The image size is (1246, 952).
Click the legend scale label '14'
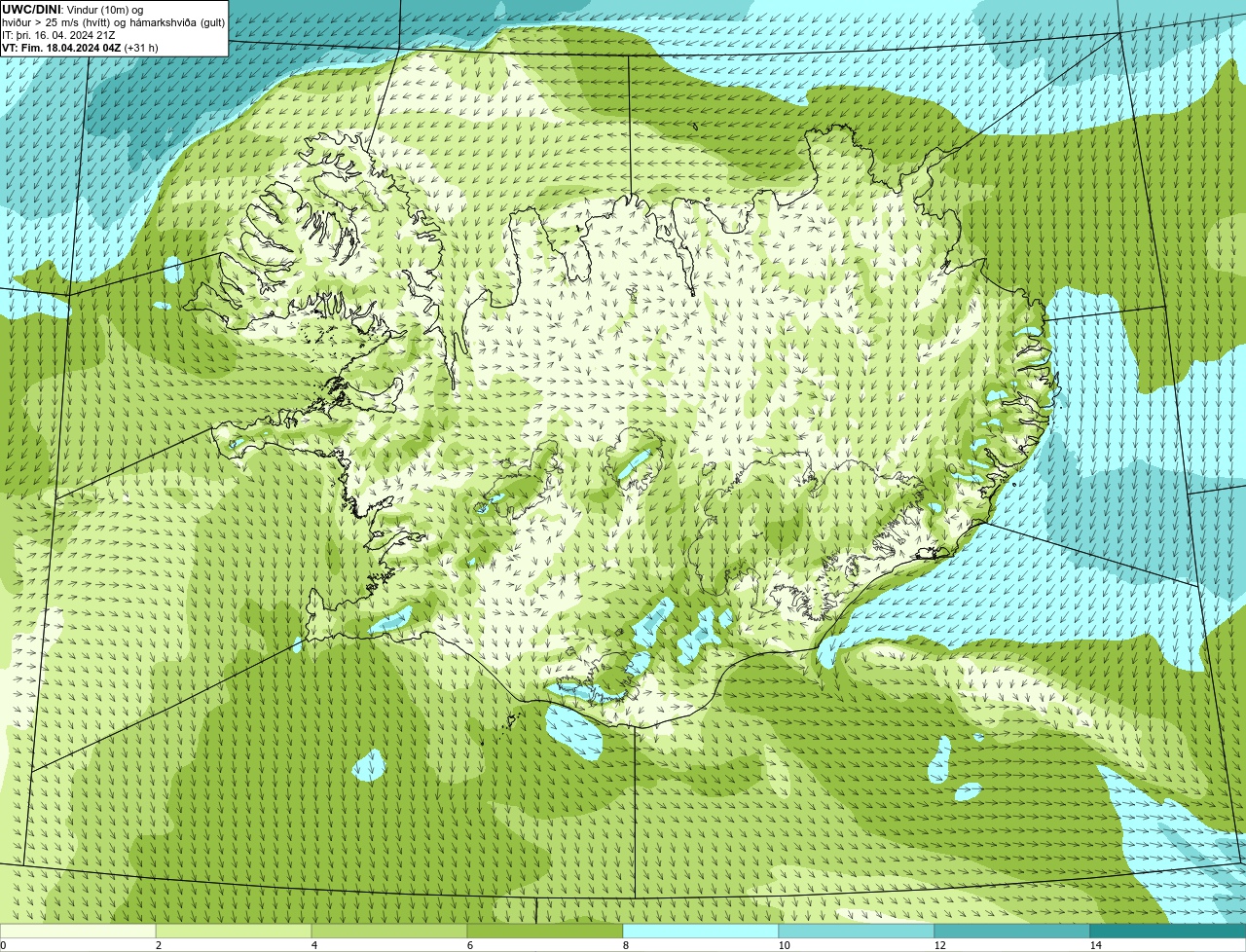(1096, 945)
